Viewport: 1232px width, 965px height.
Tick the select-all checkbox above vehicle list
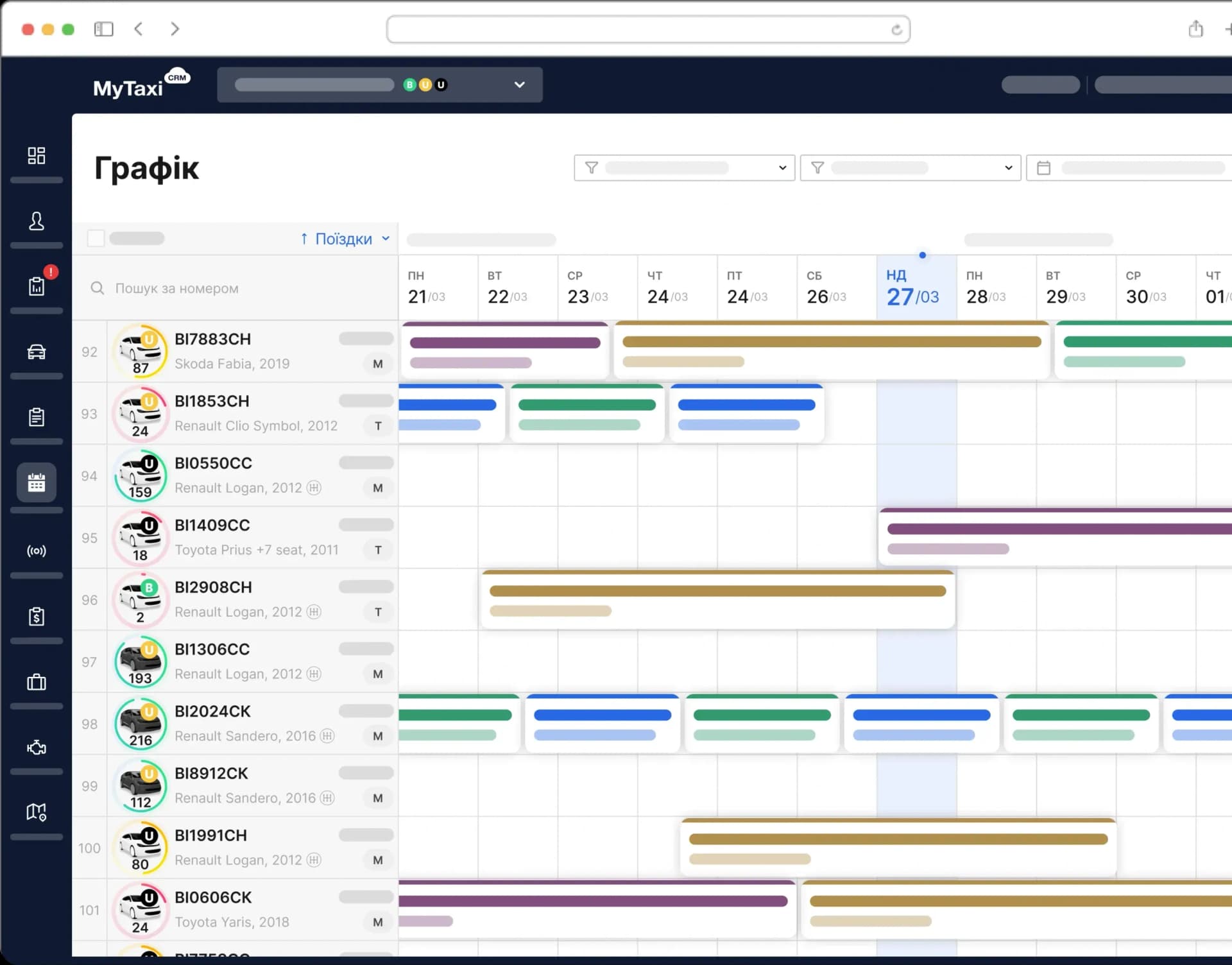tap(96, 238)
